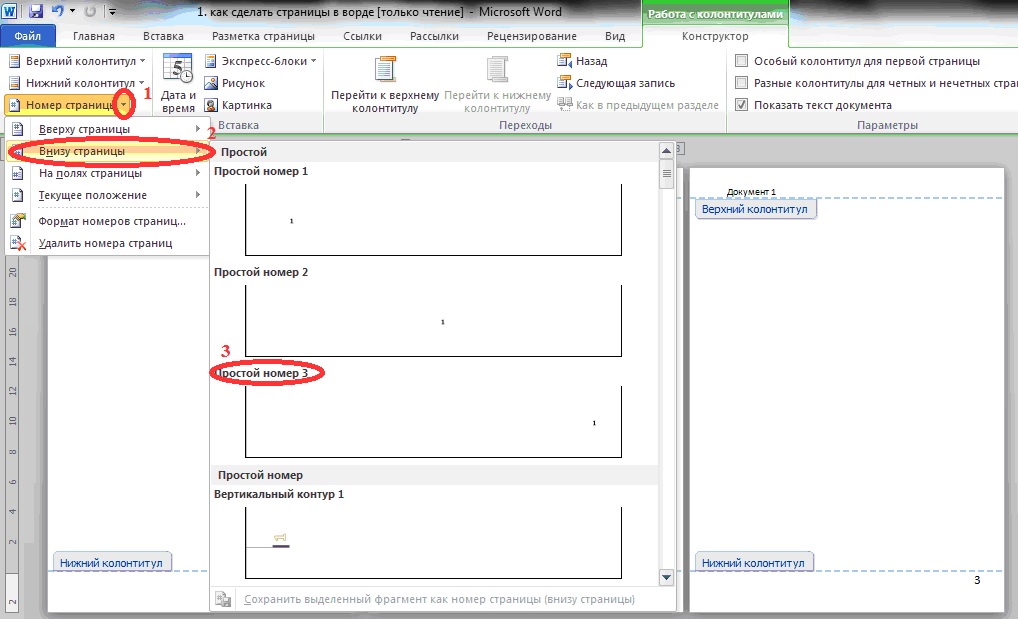Image resolution: width=1018 pixels, height=619 pixels.
Task: Open the Файл tab
Action: pos(28,36)
